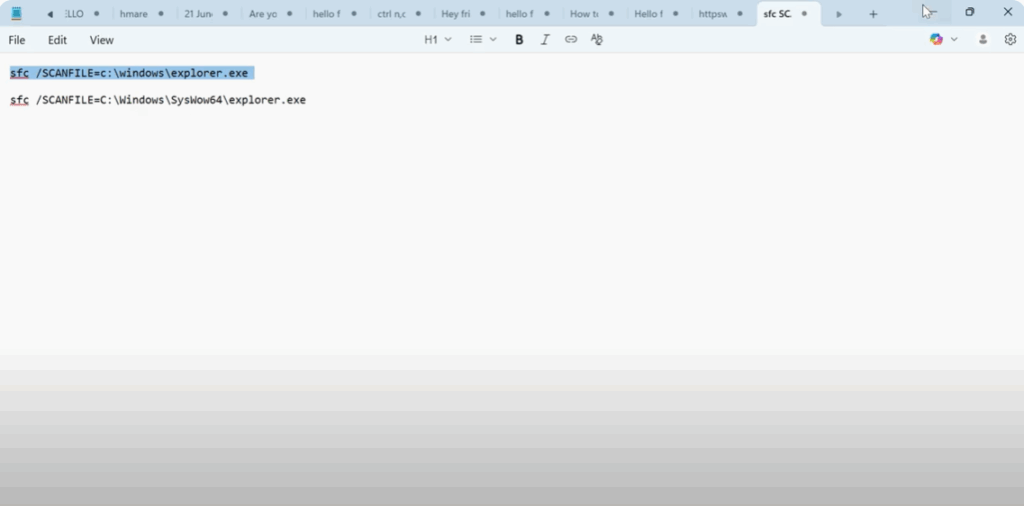Switch to the How to tab

coord(594,14)
